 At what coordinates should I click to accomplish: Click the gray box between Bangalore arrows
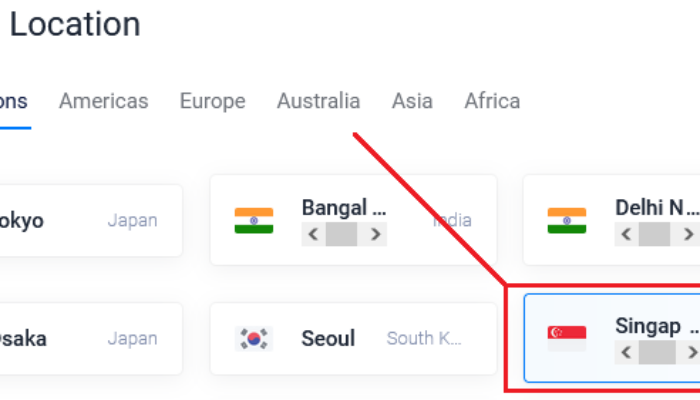pos(341,235)
